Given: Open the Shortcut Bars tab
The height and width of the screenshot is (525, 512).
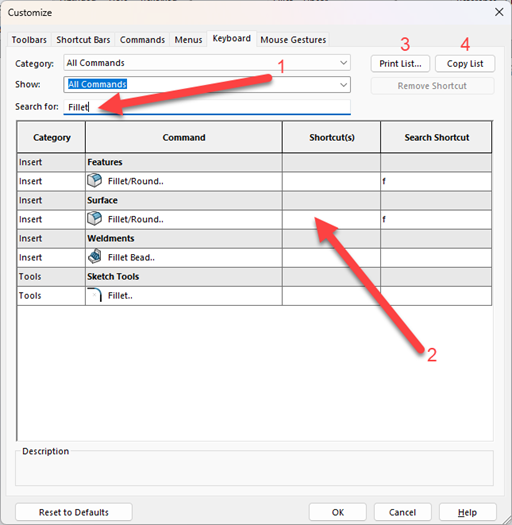Looking at the screenshot, I should point(83,40).
